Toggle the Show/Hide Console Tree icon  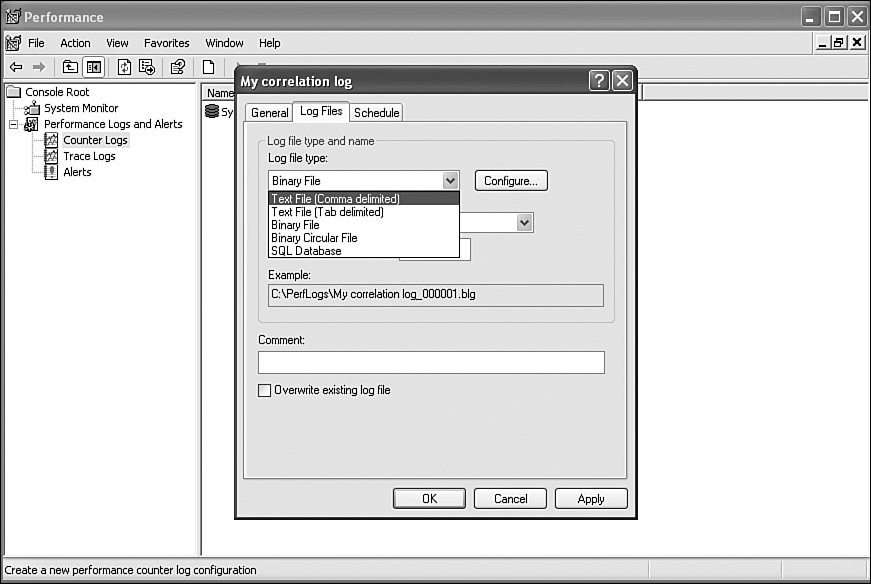(x=93, y=67)
